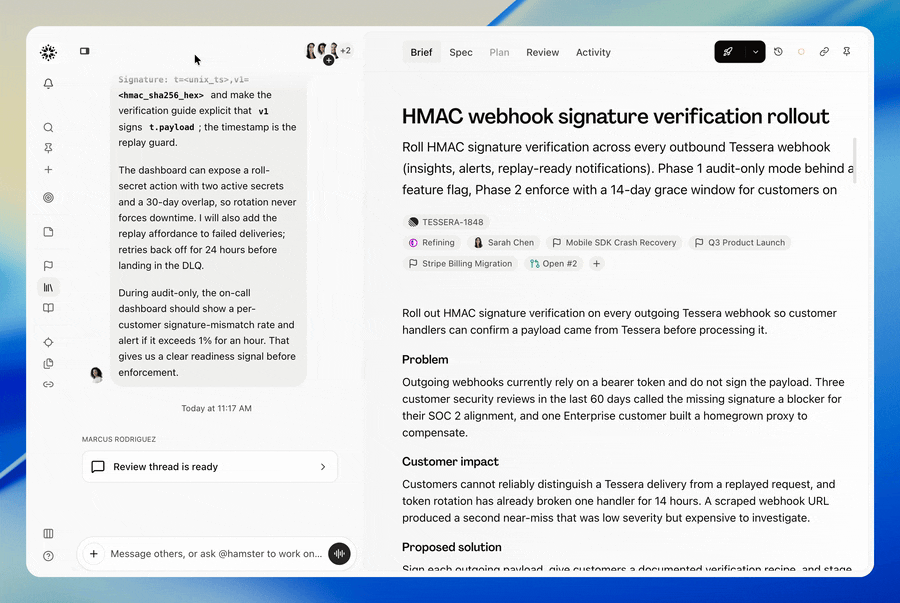The width and height of the screenshot is (900, 603).
Task: Open Mobile SDK Crash Recovery tag
Action: click(x=614, y=243)
